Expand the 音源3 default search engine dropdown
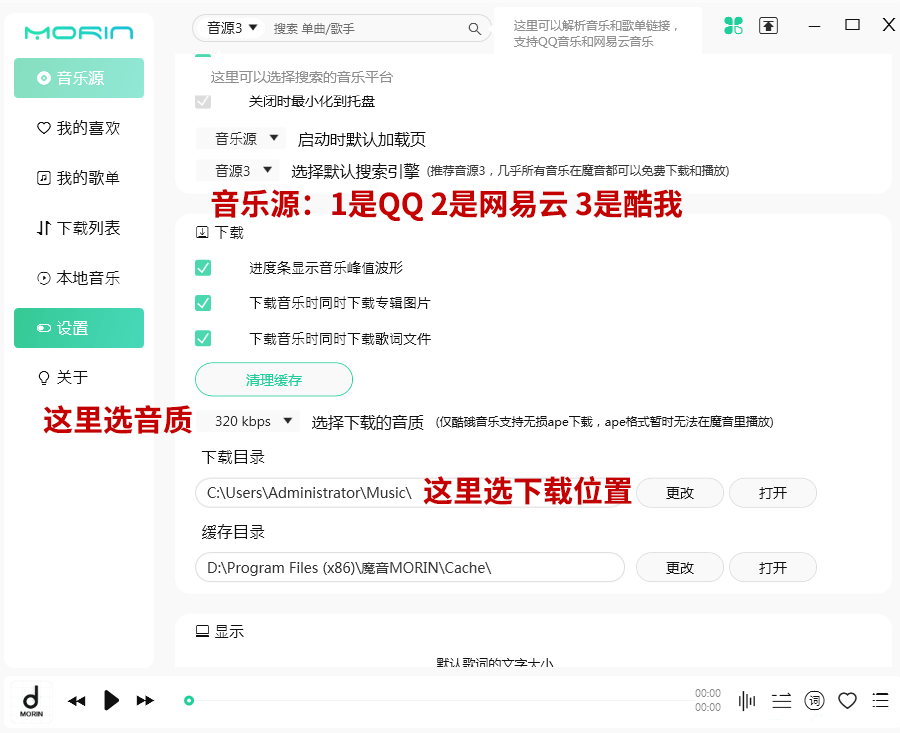Image resolution: width=900 pixels, height=733 pixels. [x=237, y=170]
